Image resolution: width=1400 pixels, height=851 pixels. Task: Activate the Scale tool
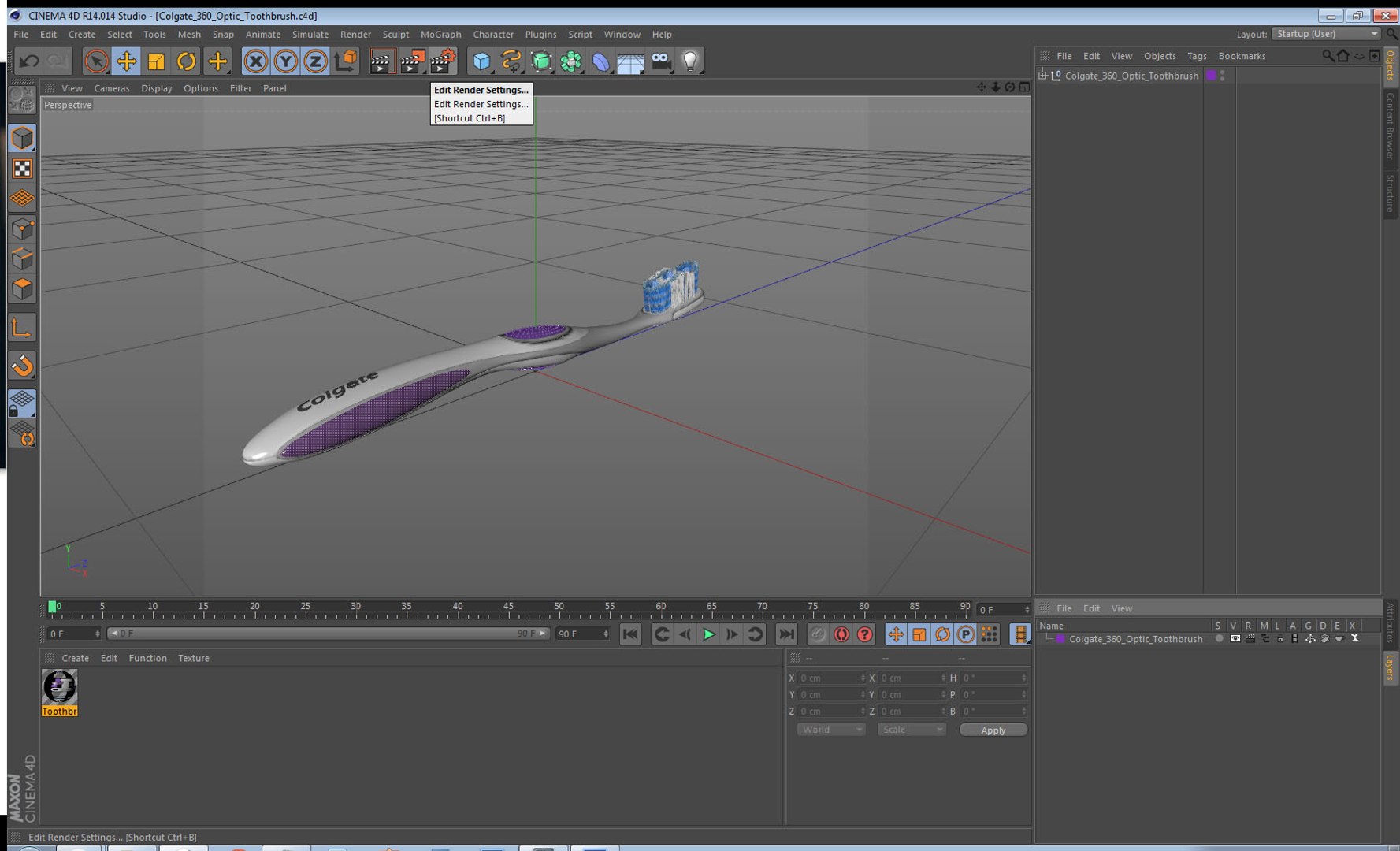(x=156, y=61)
